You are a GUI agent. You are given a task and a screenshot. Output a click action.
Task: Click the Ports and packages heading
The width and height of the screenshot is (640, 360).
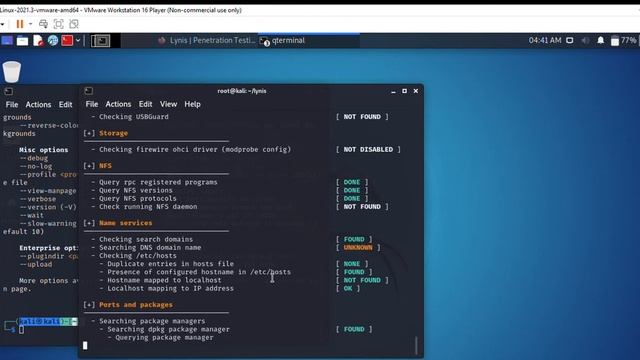tap(136, 304)
